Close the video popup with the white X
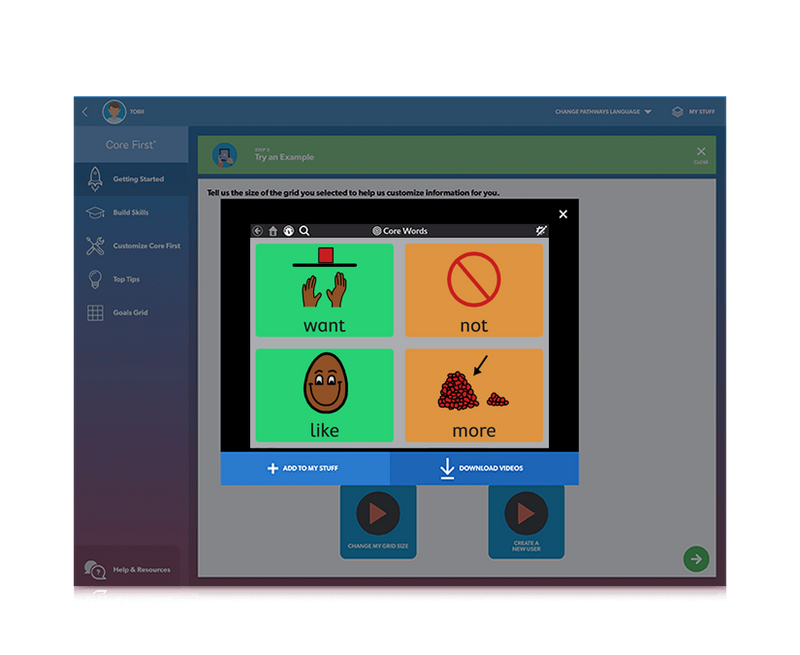Screen dimensions: 800x655 pos(563,214)
